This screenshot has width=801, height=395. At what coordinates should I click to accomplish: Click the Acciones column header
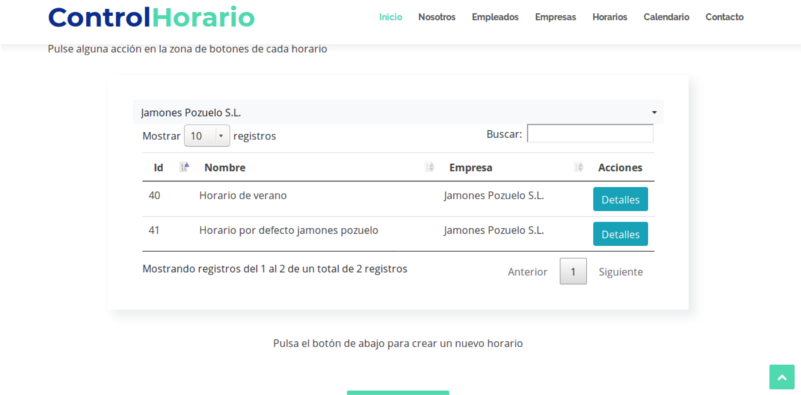[620, 168]
